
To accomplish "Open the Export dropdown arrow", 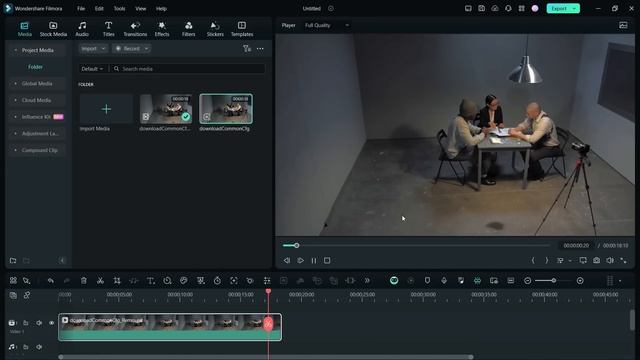I will tap(574, 9).
